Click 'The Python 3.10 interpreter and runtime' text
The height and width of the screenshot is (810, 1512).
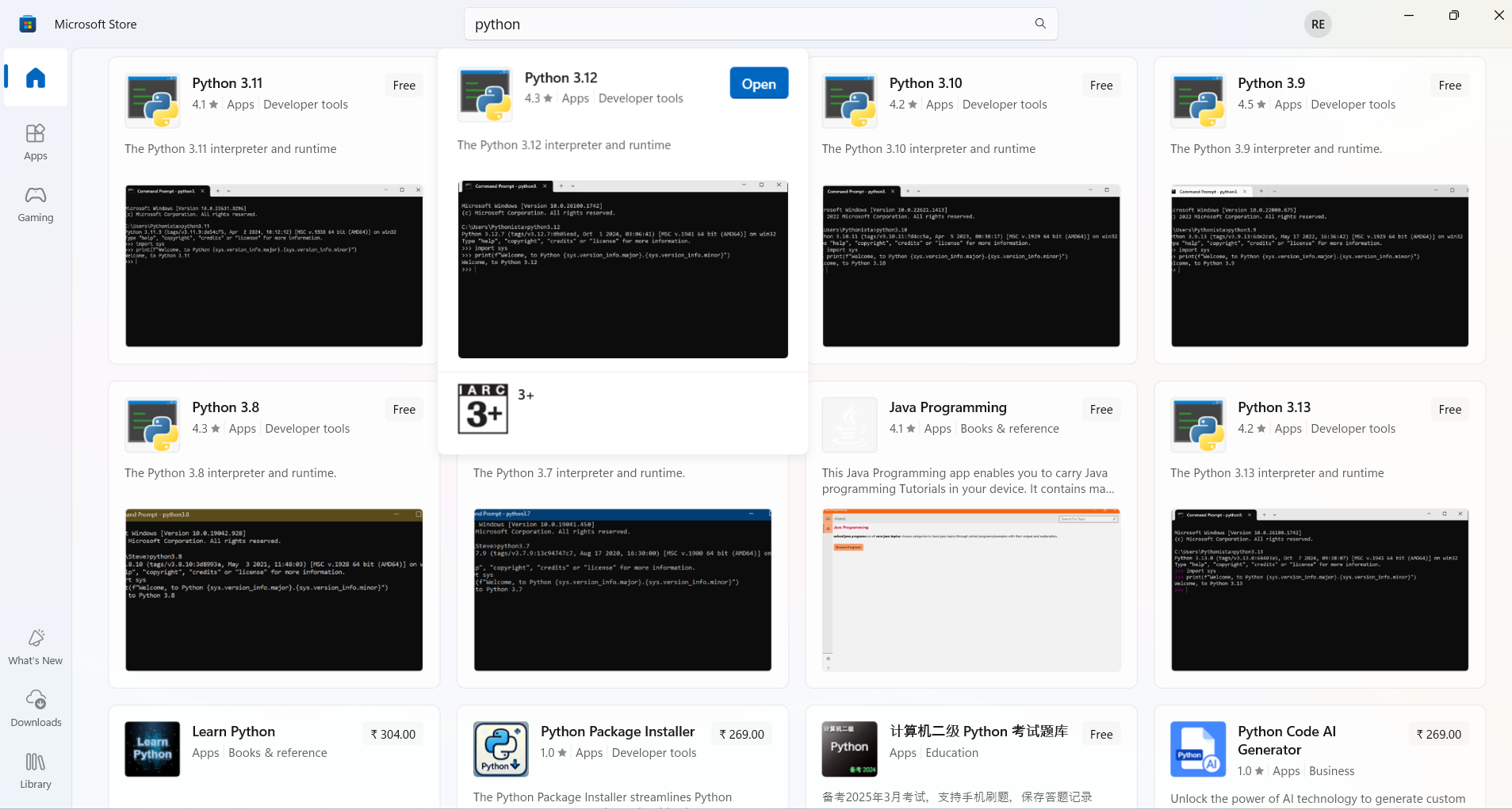928,149
